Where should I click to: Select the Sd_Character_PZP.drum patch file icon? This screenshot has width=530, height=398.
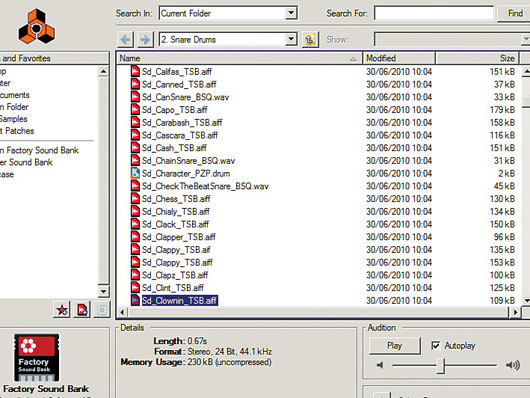[x=135, y=173]
